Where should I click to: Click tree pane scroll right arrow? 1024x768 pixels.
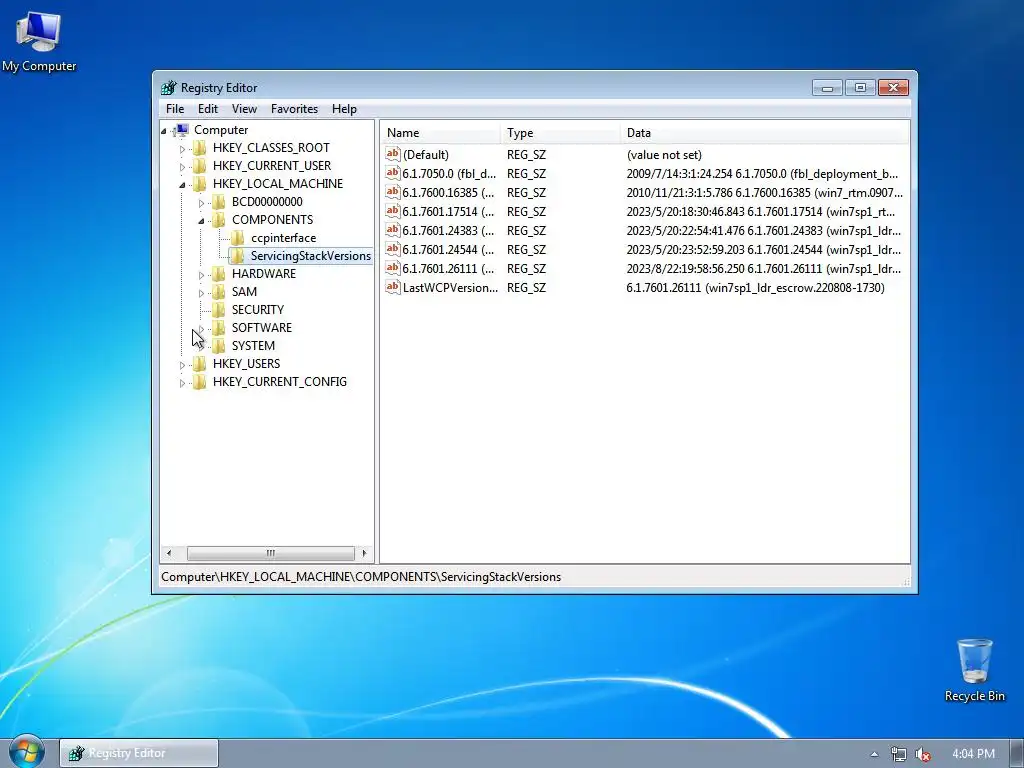coord(364,553)
